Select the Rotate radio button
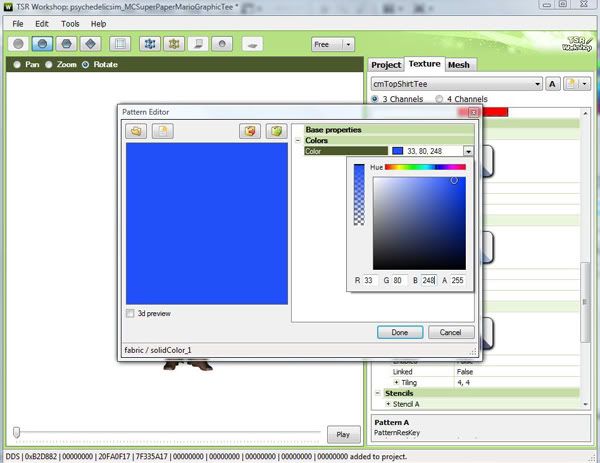 [85, 65]
